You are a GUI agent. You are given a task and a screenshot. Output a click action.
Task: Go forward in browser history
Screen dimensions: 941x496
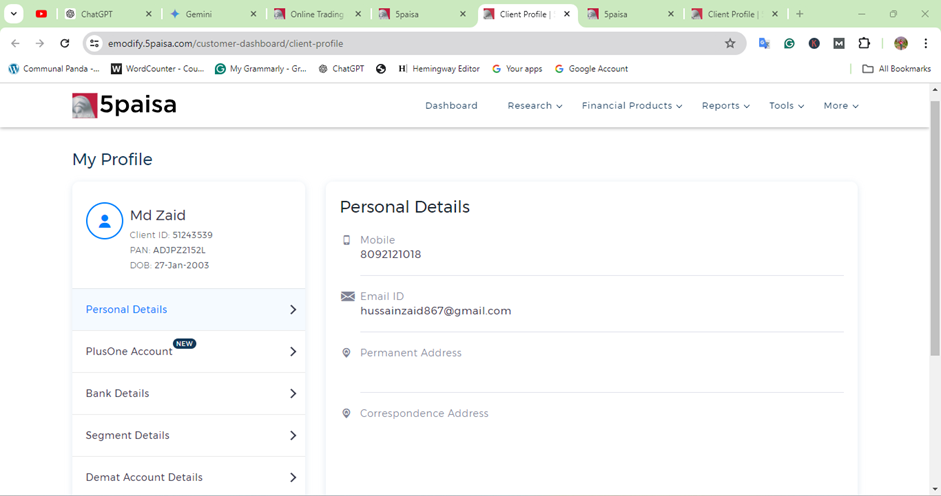click(x=40, y=43)
